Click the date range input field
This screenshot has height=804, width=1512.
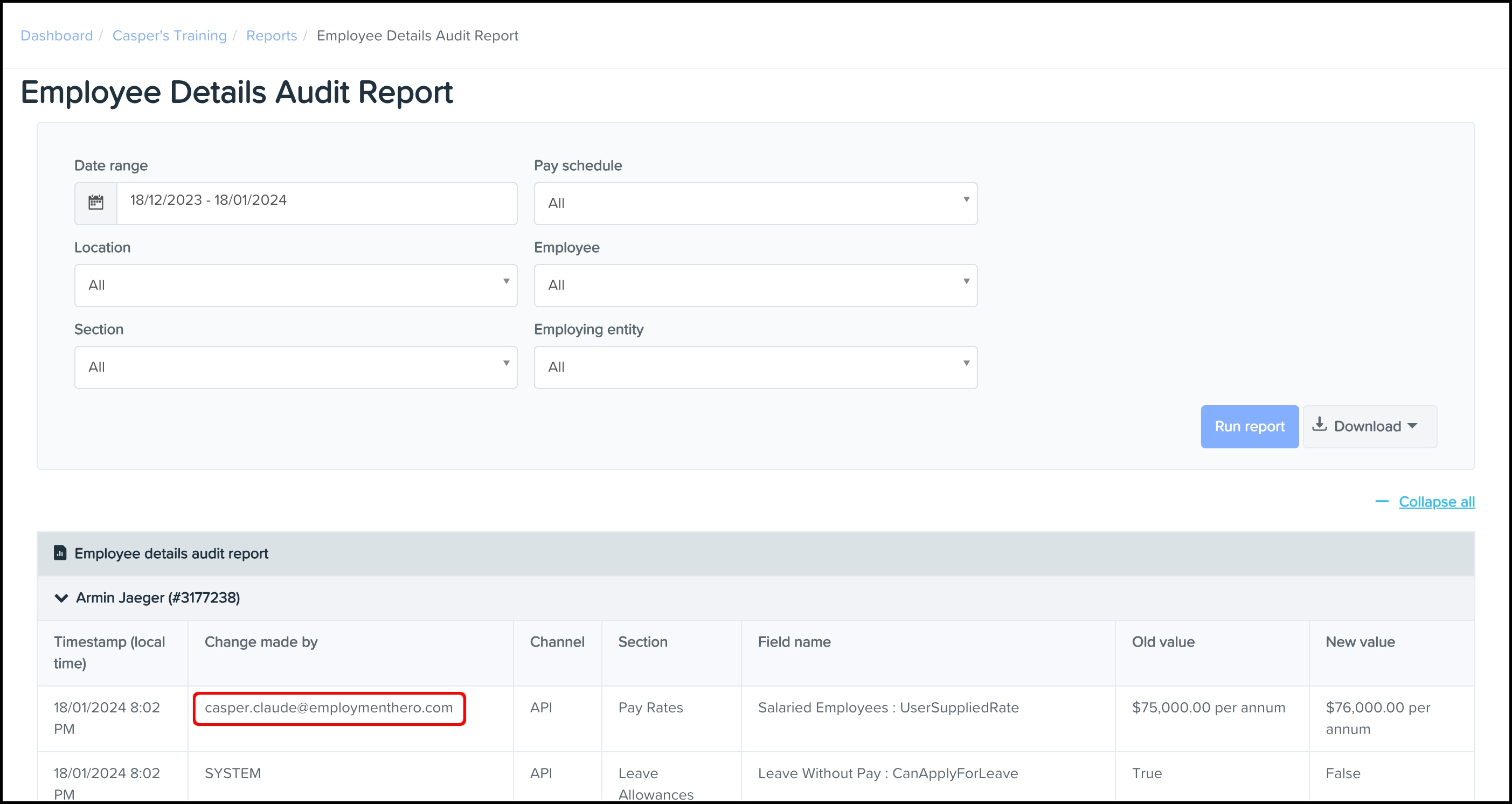click(317, 203)
